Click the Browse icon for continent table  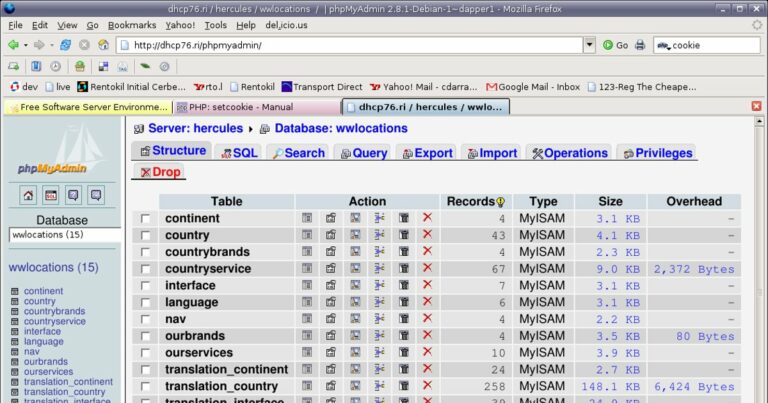307,218
